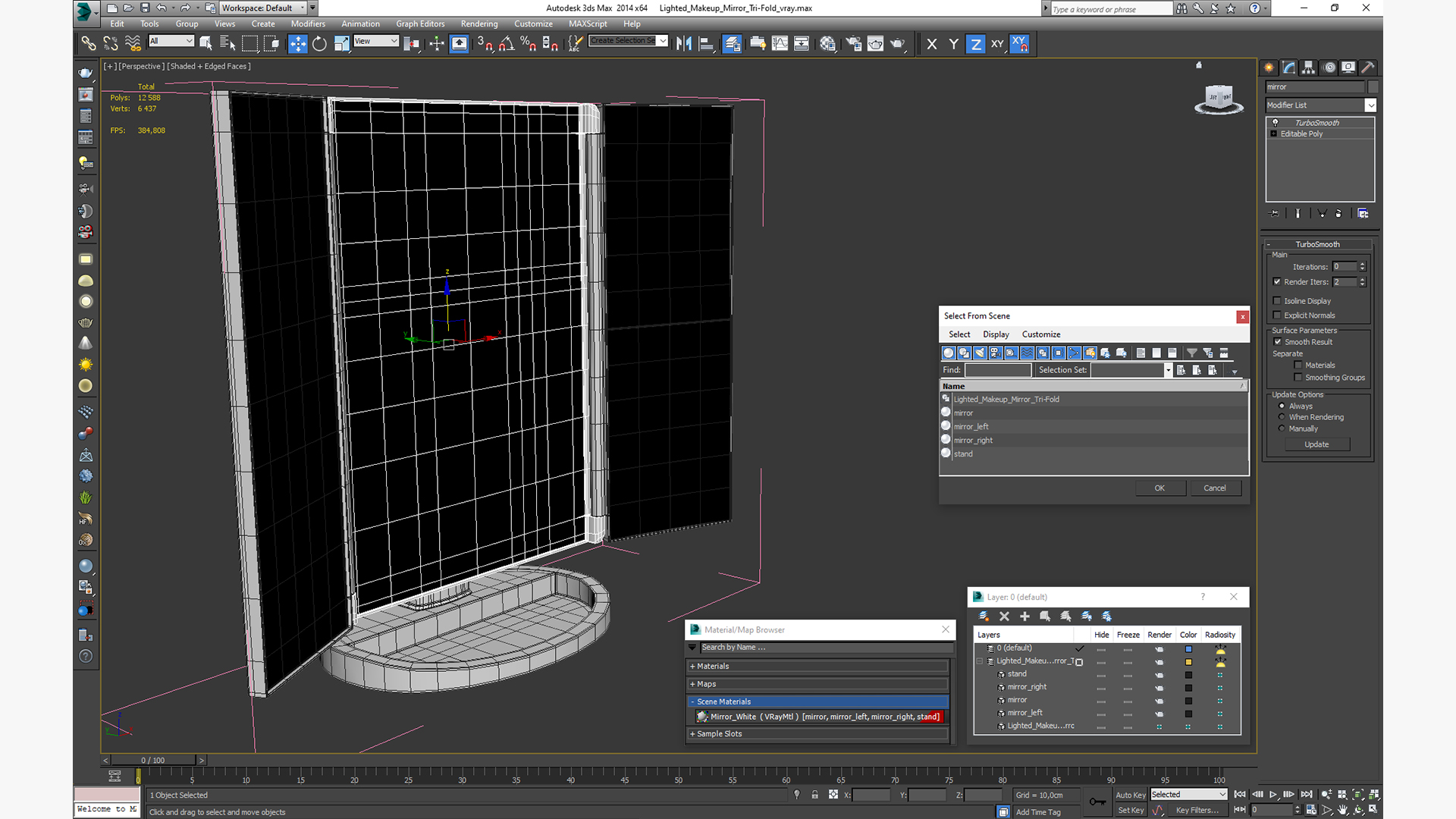The width and height of the screenshot is (1456, 819).
Task: Open the Modifier List dropdown
Action: (1320, 105)
